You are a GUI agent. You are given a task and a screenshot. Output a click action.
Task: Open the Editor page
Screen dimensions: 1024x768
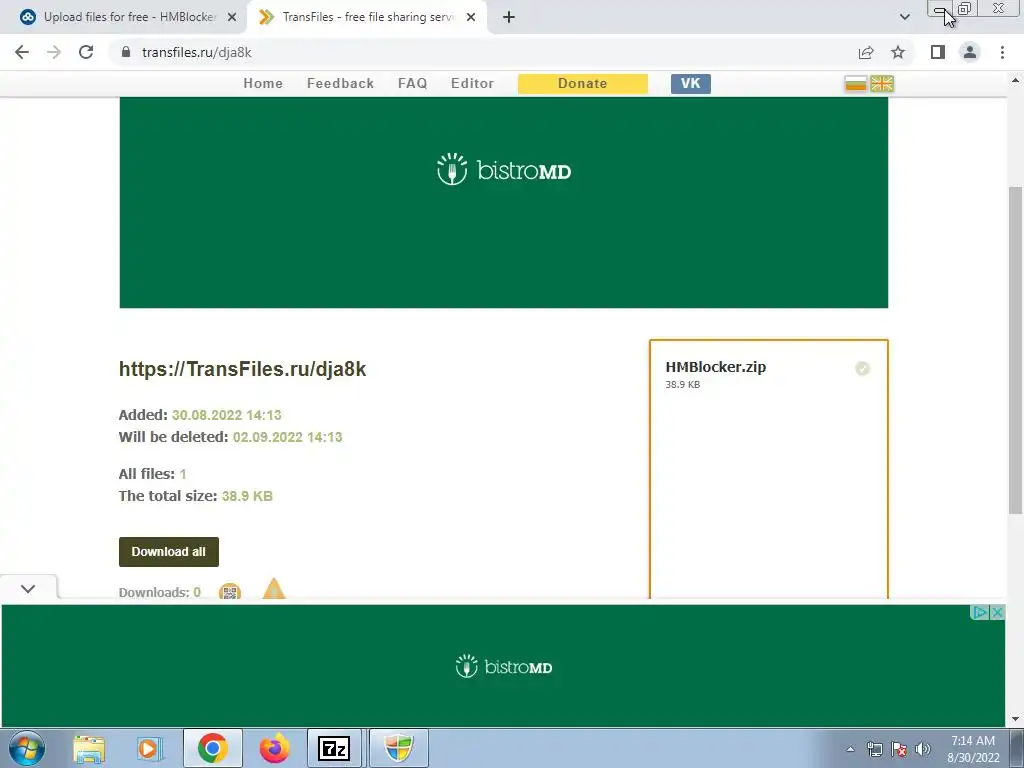pyautogui.click(x=472, y=84)
